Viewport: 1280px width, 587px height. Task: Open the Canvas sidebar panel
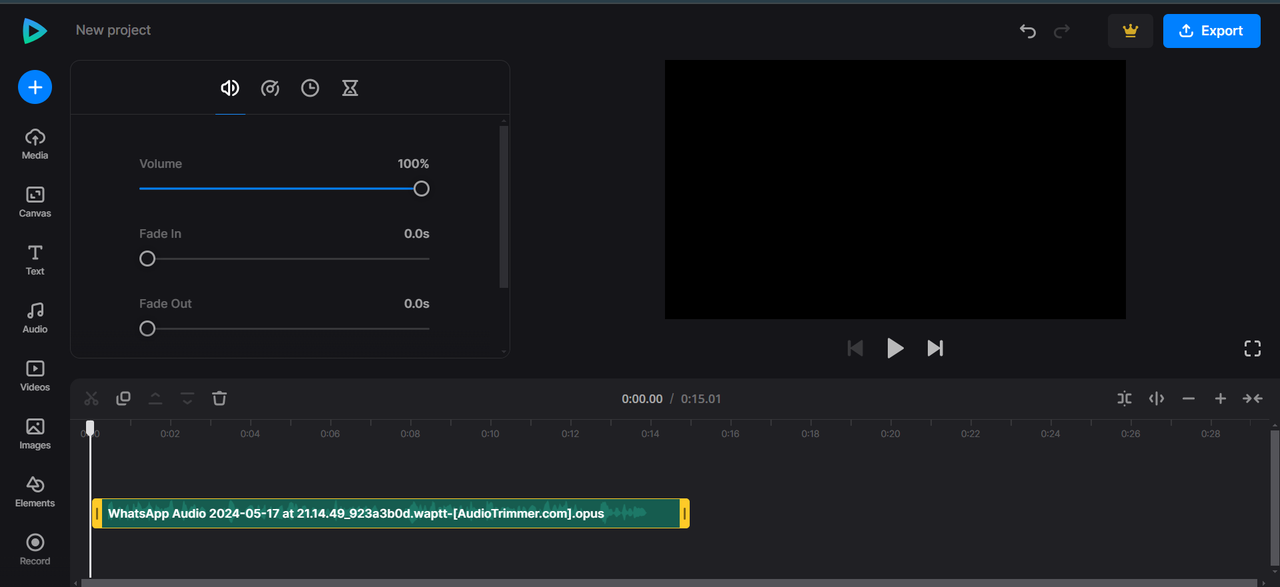pyautogui.click(x=35, y=202)
